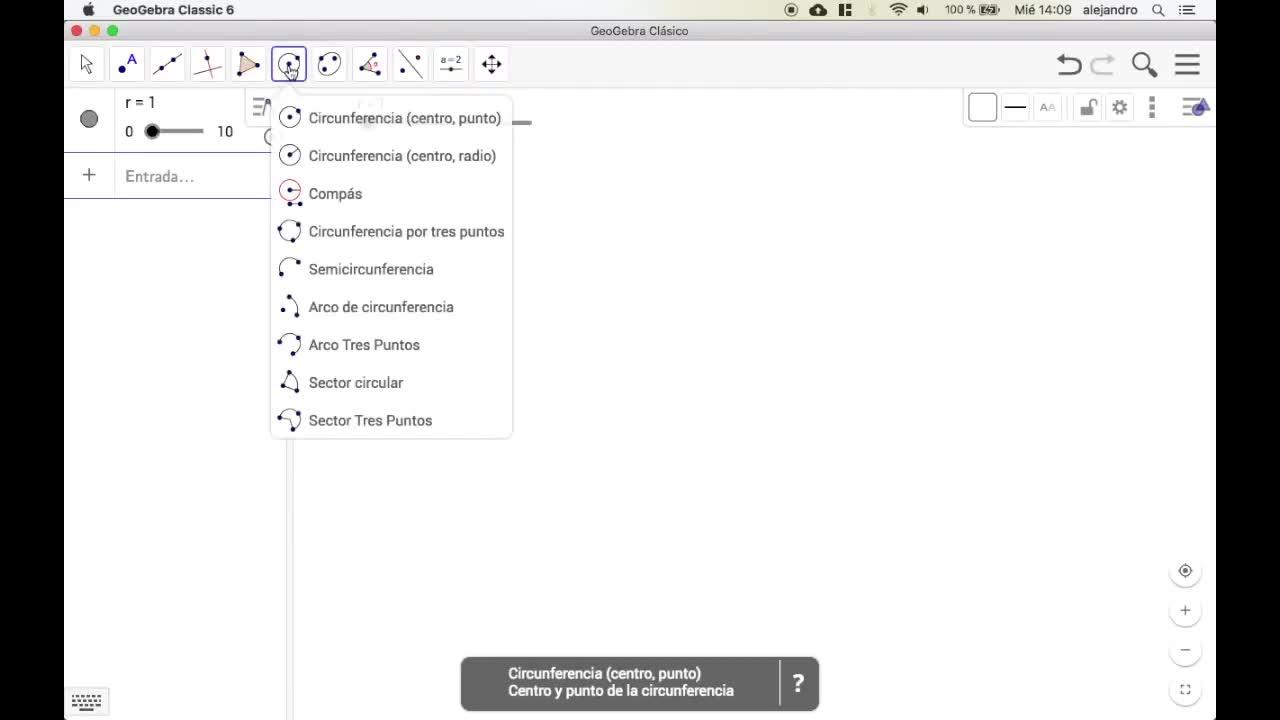
Task: Open the three-dot more options menu
Action: pyautogui.click(x=1152, y=107)
